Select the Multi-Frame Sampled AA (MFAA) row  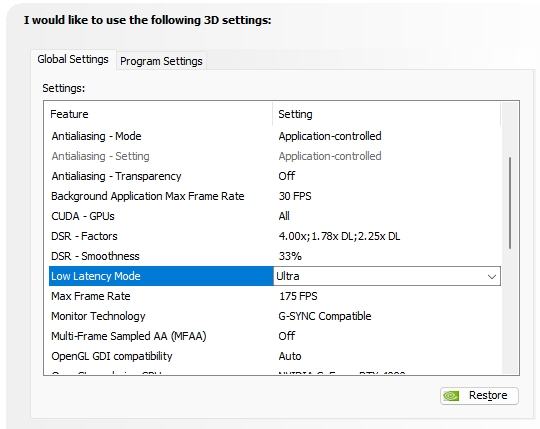pyautogui.click(x=274, y=336)
